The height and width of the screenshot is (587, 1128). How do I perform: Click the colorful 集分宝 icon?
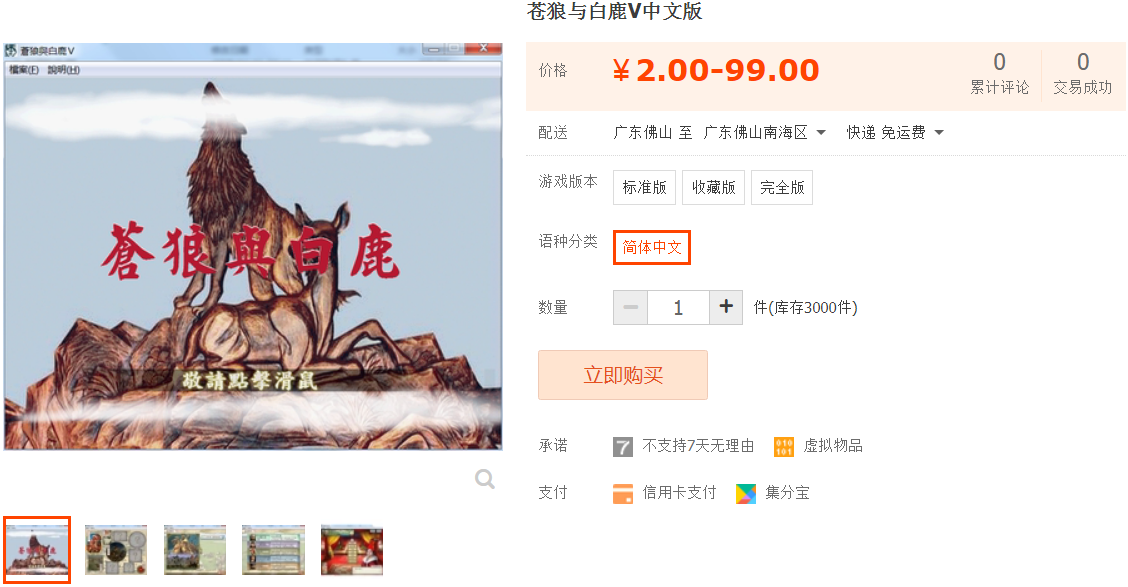tap(746, 493)
